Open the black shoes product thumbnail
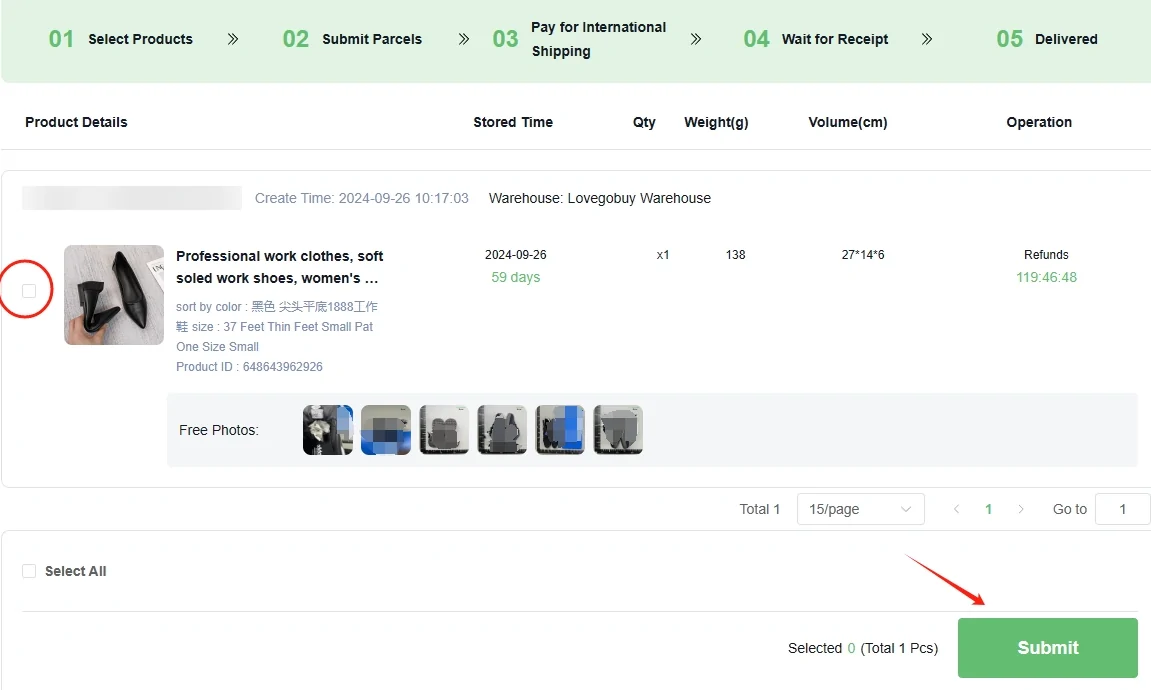The width and height of the screenshot is (1151, 690). (x=114, y=294)
